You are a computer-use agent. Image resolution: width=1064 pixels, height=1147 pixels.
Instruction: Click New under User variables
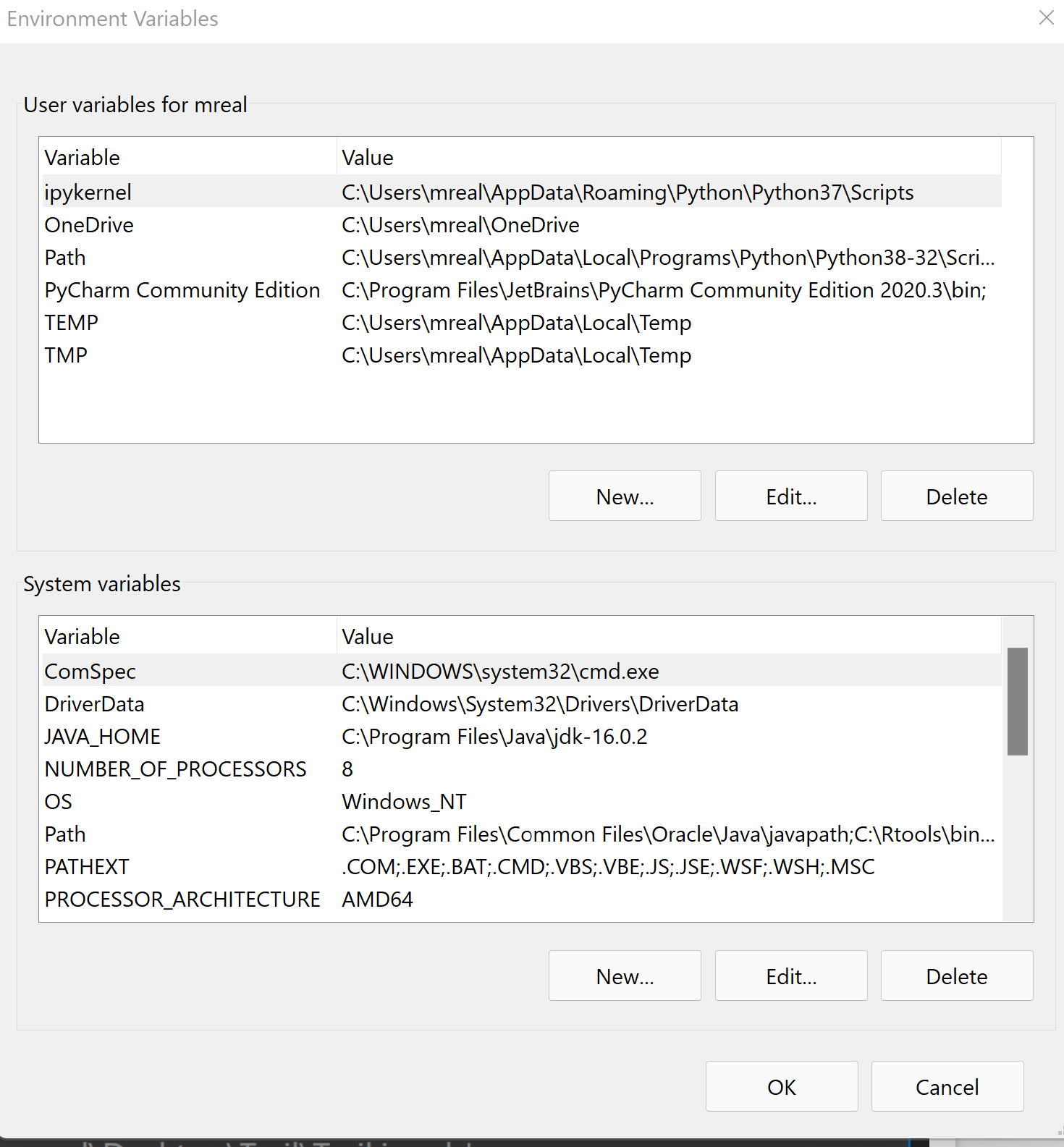[625, 496]
